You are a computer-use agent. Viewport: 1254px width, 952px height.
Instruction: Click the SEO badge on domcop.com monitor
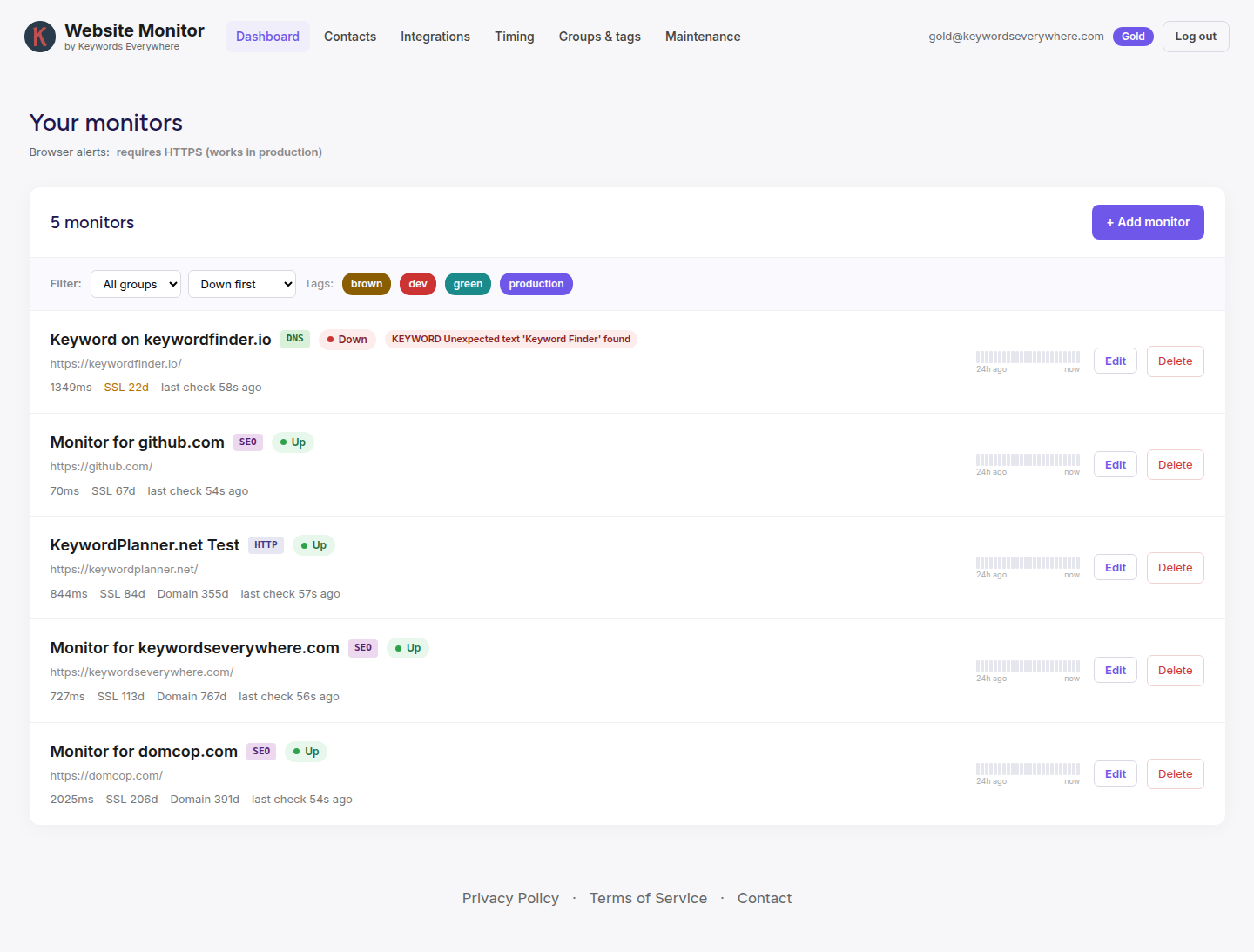click(x=261, y=752)
